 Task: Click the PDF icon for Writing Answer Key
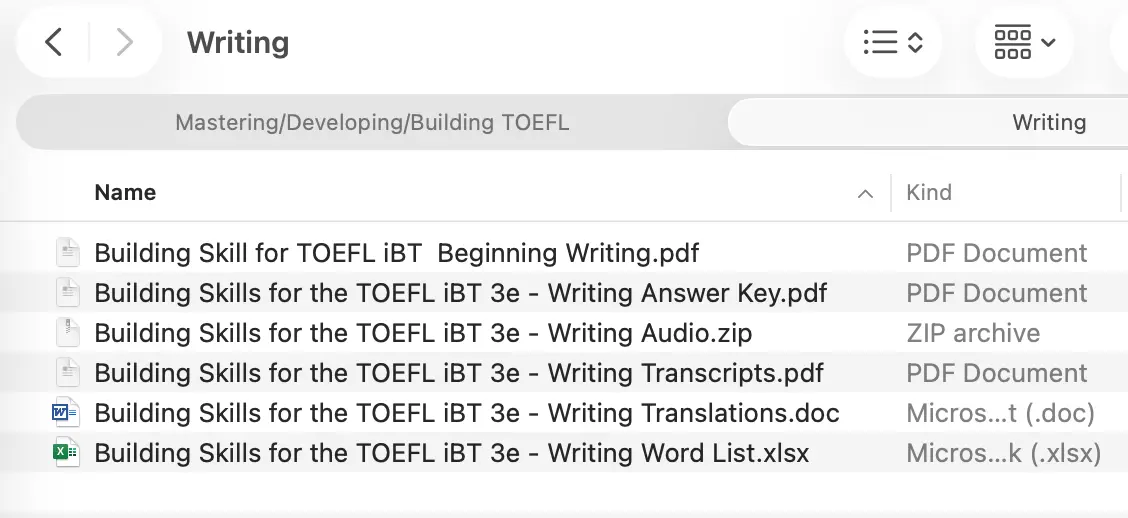coord(66,293)
